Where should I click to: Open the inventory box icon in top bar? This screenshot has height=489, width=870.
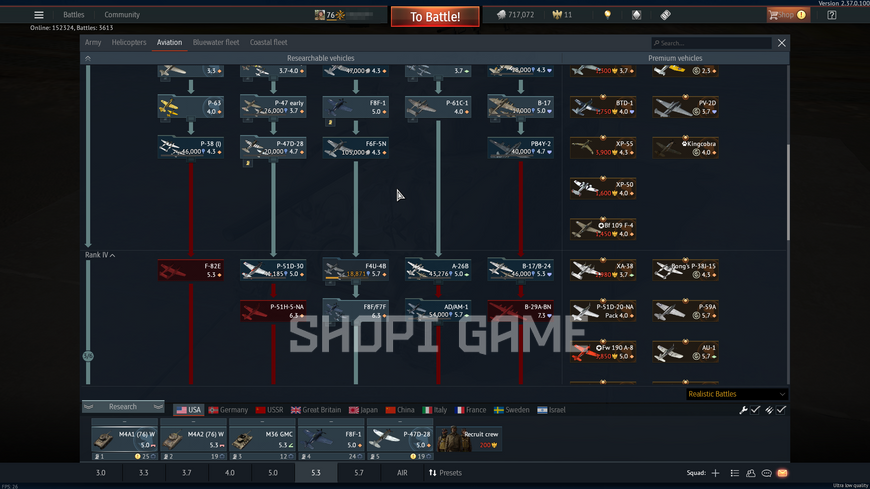(636, 15)
